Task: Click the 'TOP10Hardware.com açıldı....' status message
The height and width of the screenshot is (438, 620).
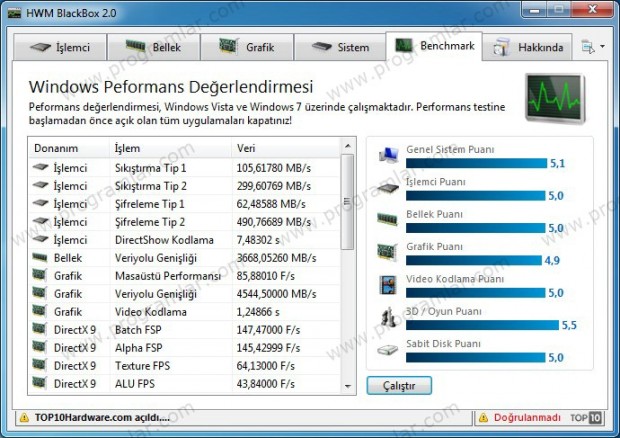Action: tap(102, 417)
